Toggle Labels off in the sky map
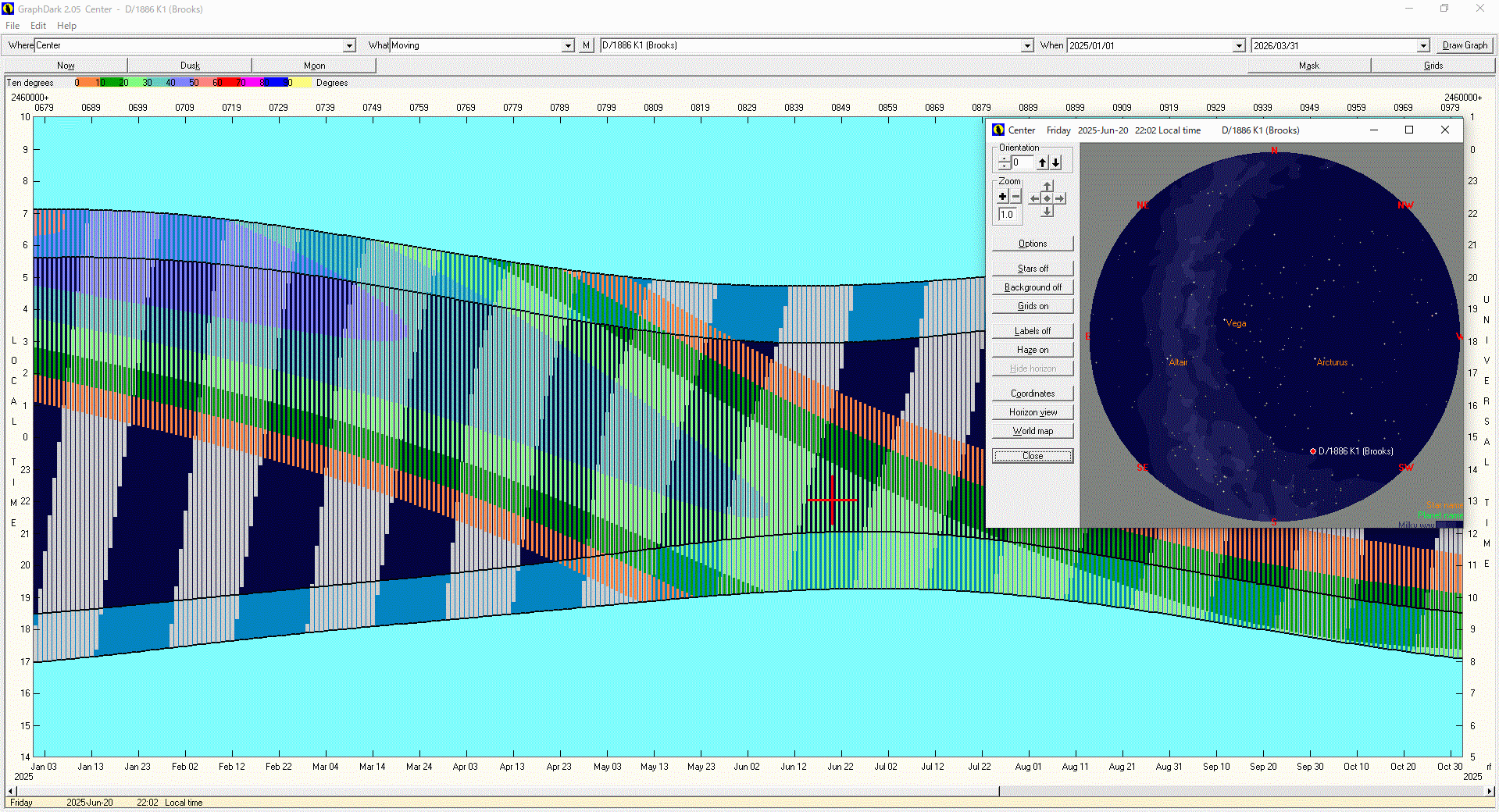This screenshot has height=812, width=1499. tap(1033, 330)
